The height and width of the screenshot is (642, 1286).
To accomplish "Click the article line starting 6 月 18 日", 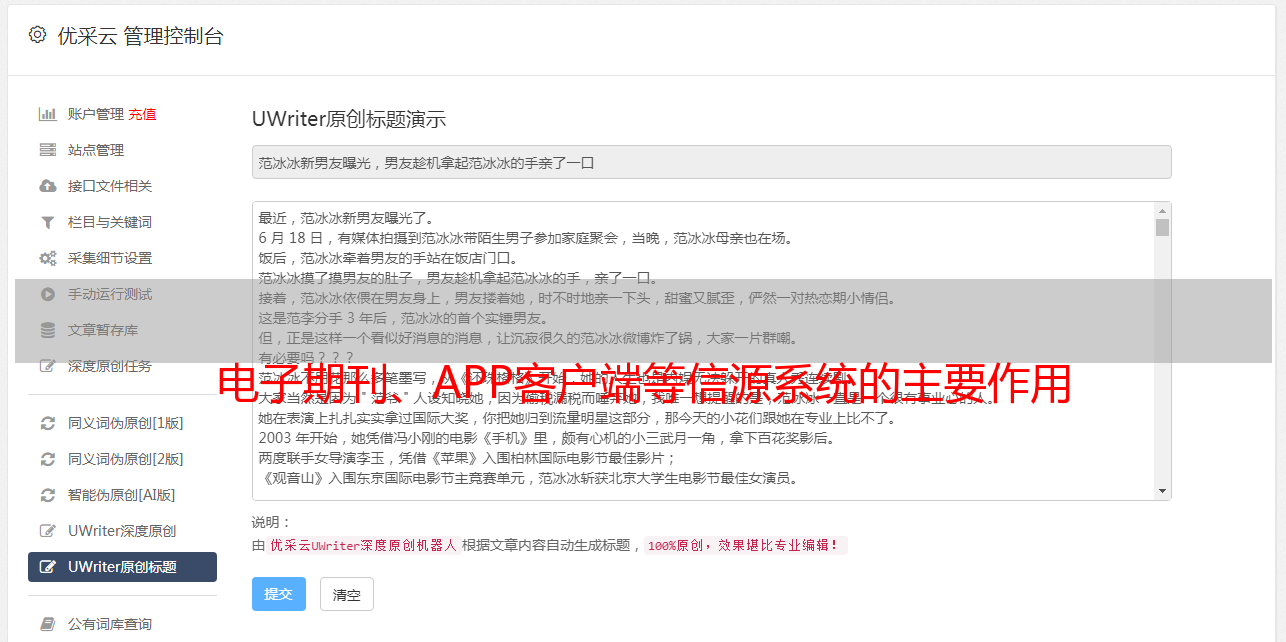I will [x=526, y=238].
